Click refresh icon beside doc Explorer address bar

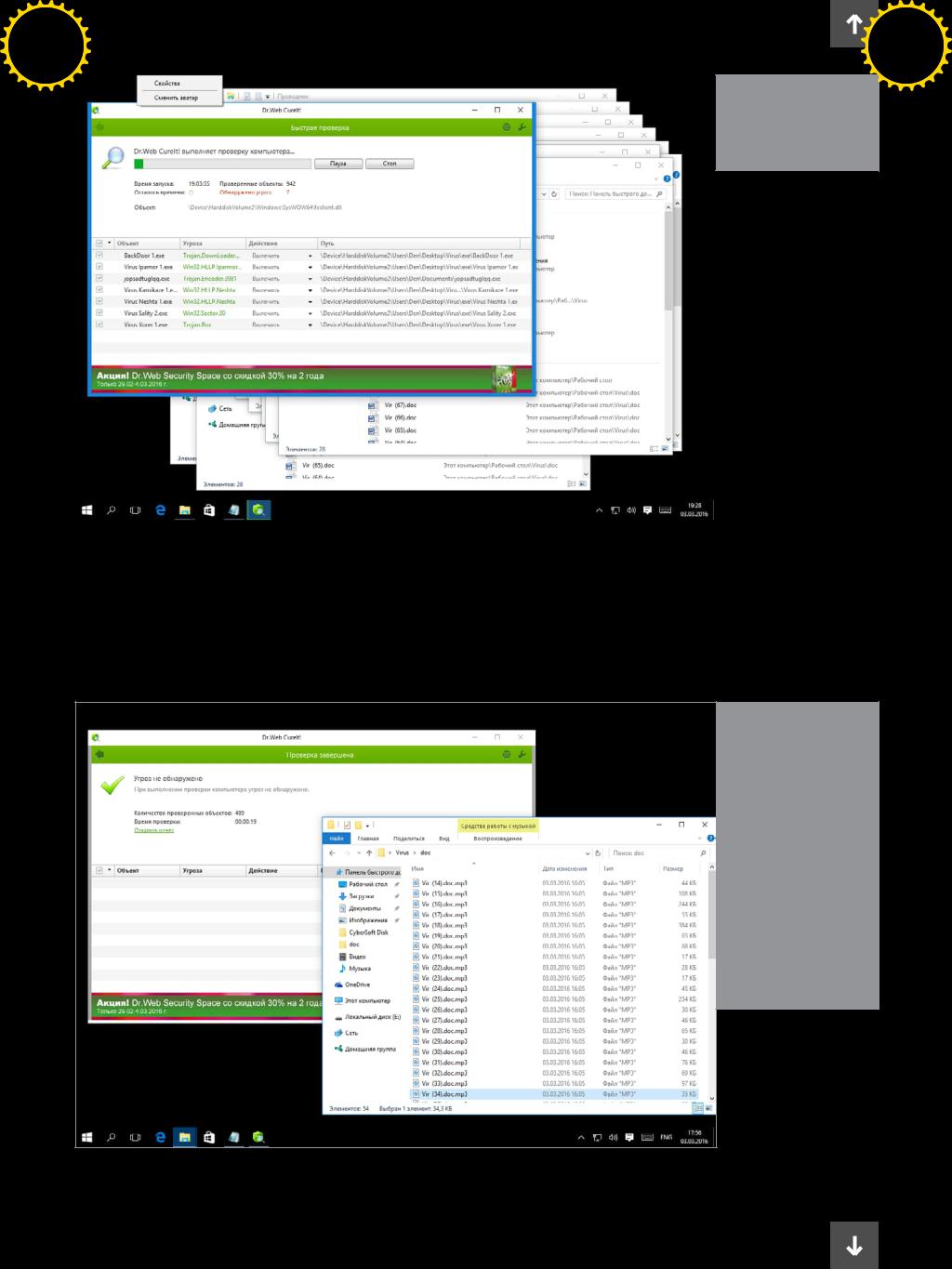point(599,853)
